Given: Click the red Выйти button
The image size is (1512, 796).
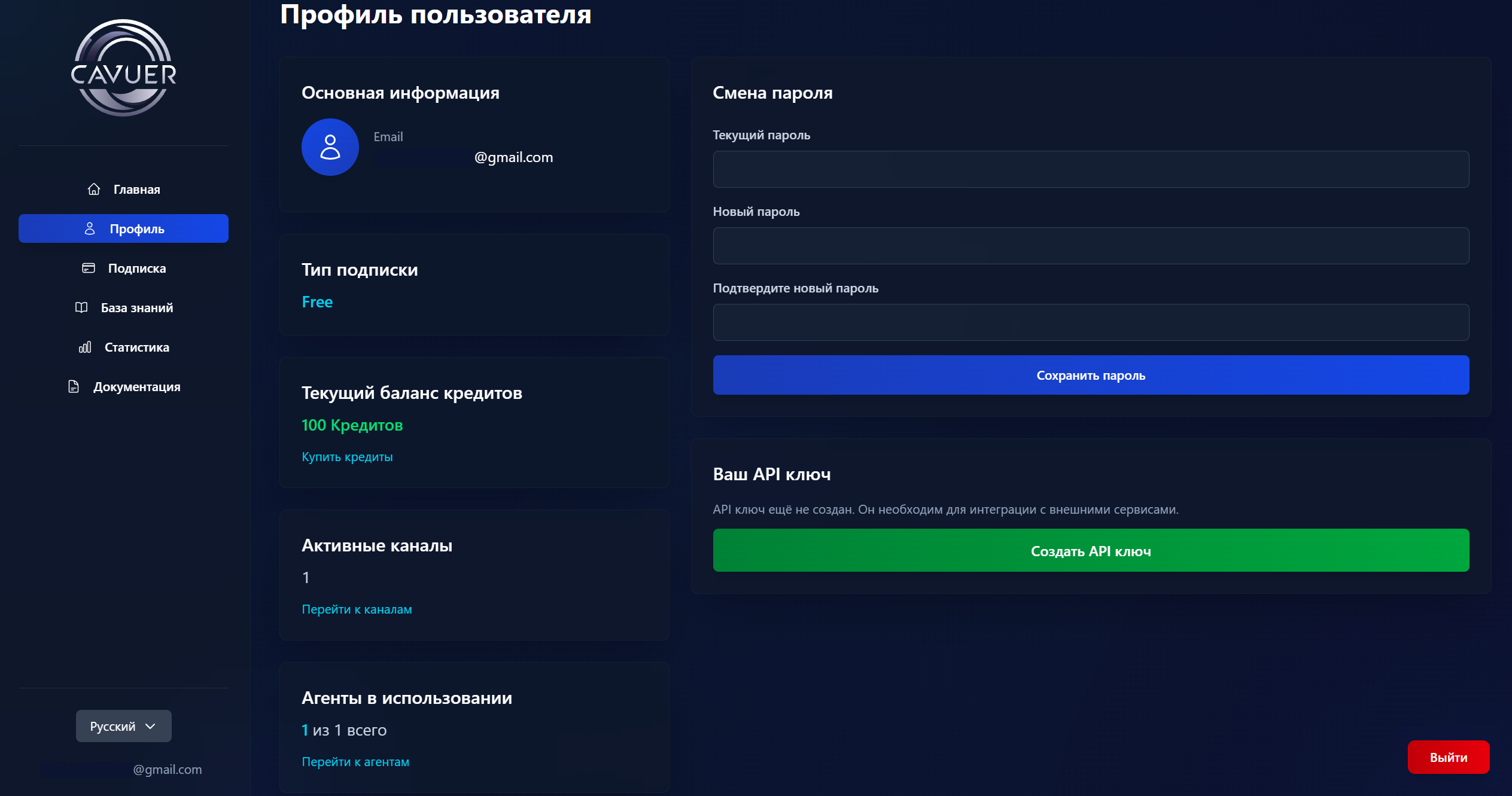Looking at the screenshot, I should click(x=1448, y=757).
